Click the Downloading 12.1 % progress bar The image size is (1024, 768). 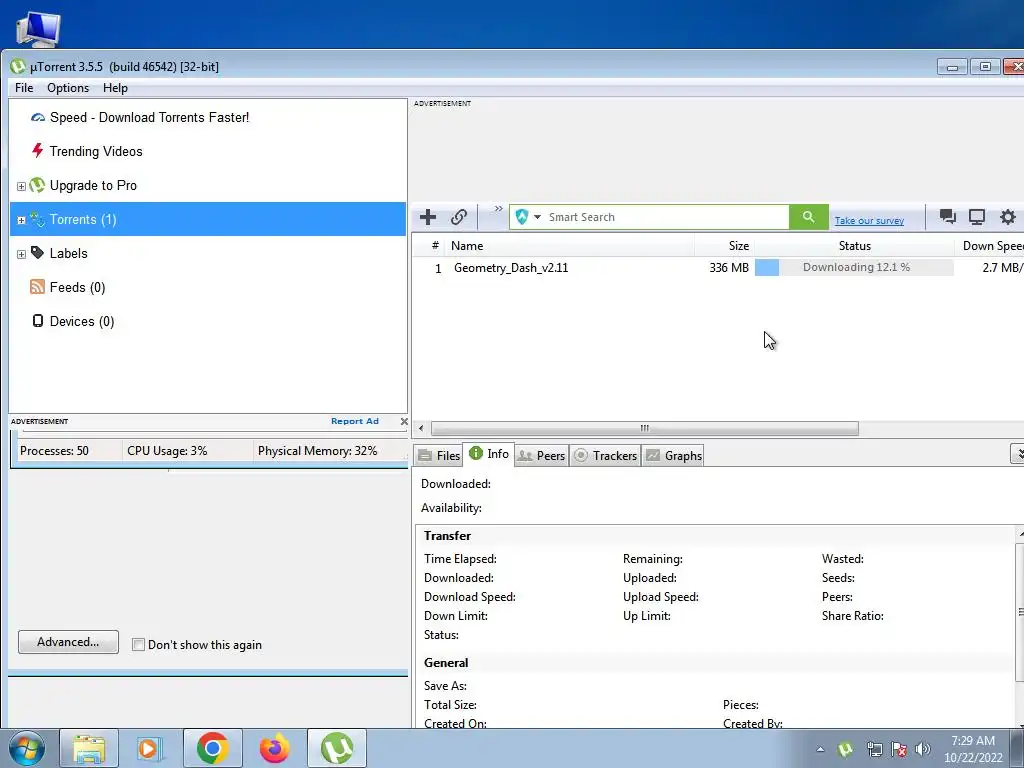tap(854, 267)
